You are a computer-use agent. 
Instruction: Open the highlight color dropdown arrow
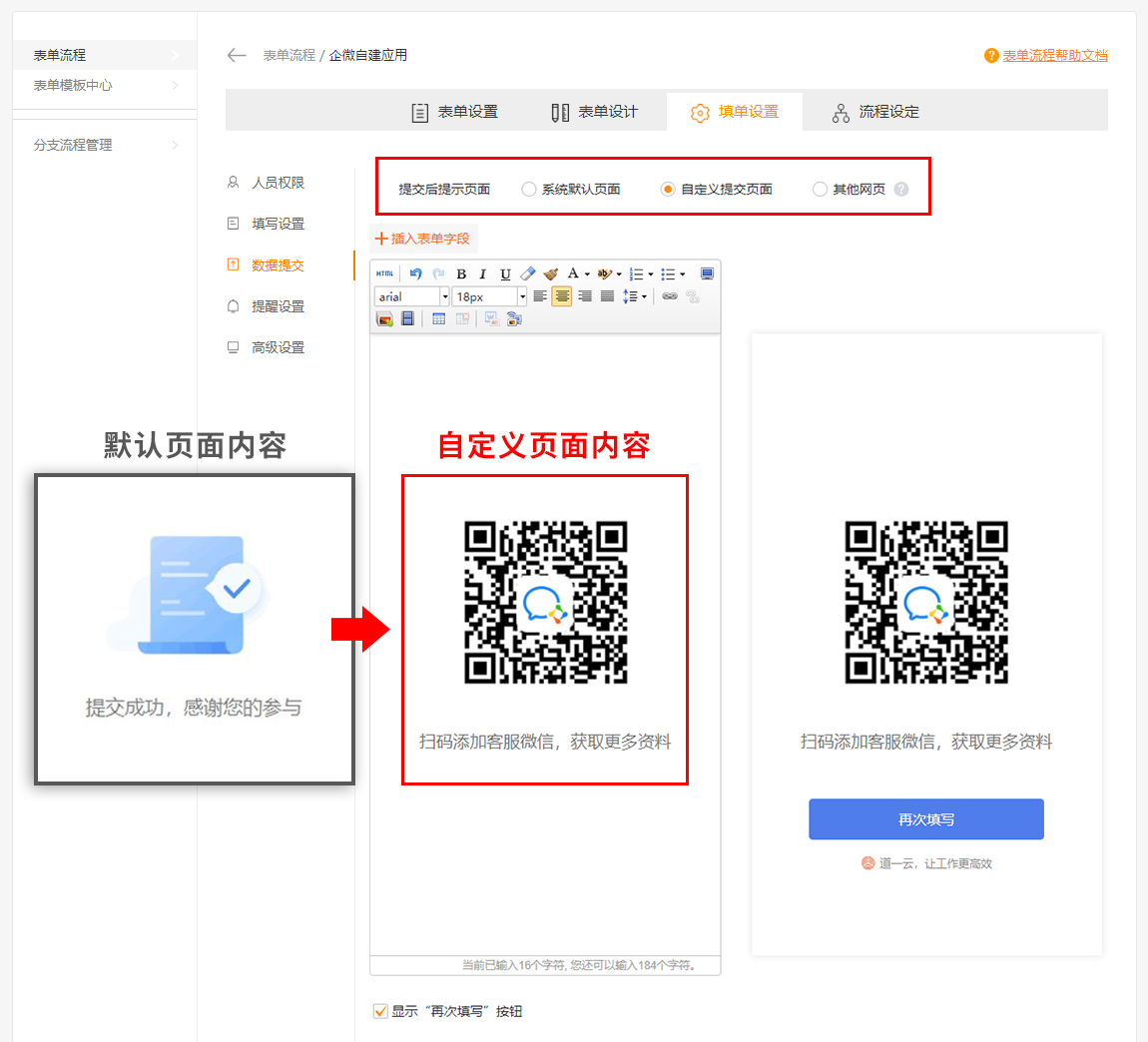619,274
